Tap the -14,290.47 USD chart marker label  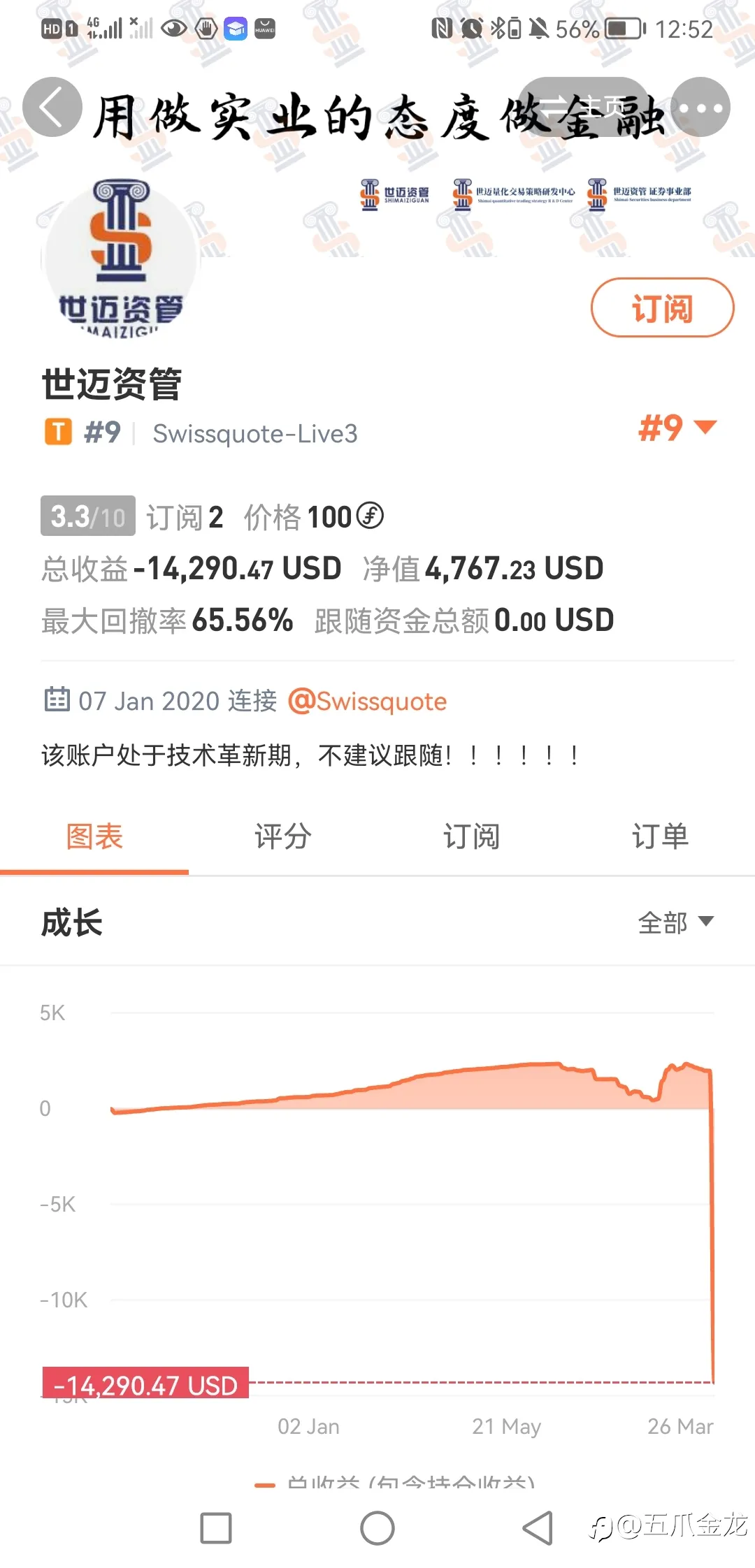[x=145, y=1384]
